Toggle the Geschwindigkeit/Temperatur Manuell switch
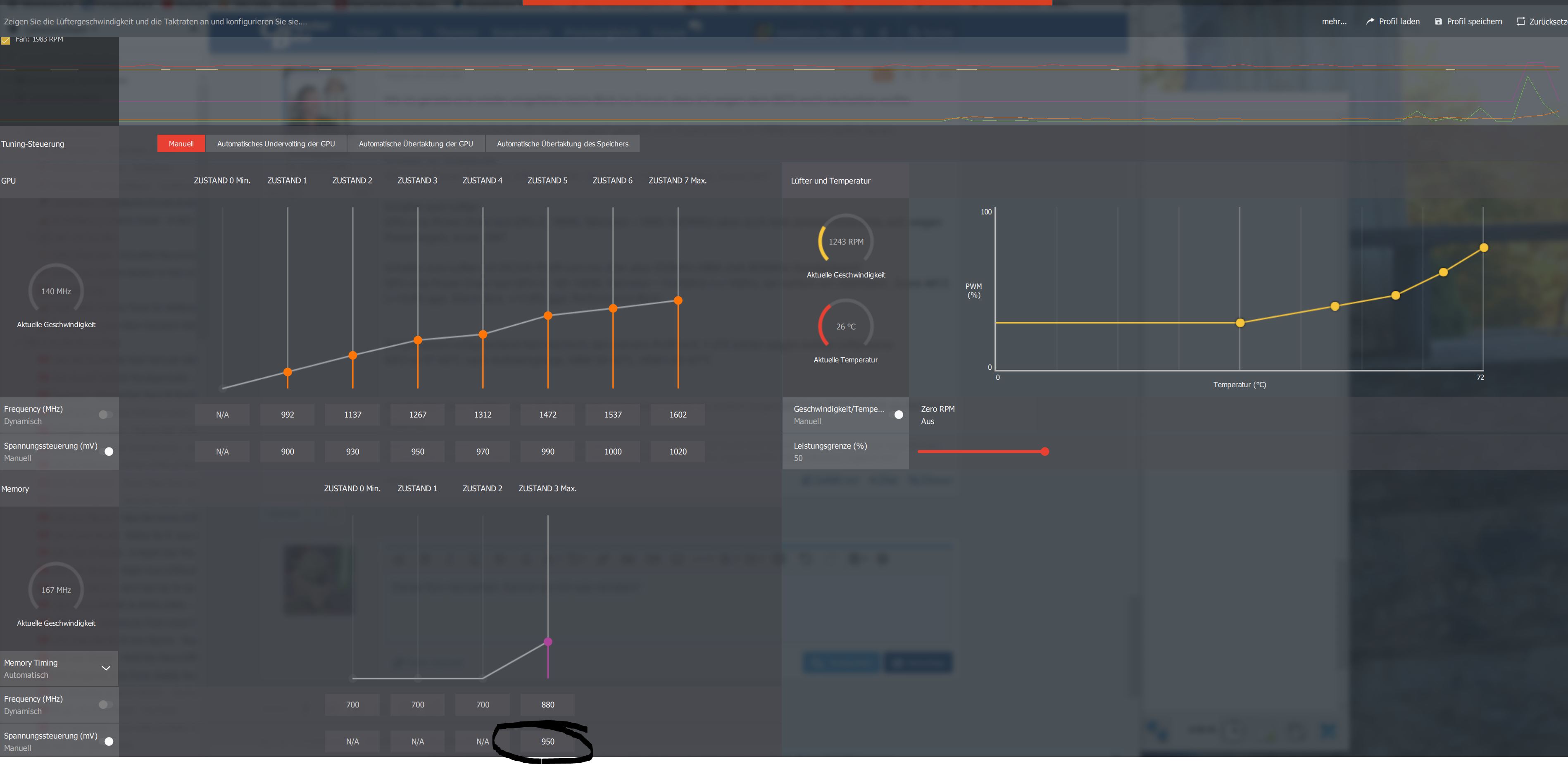1568x764 pixels. pos(897,414)
